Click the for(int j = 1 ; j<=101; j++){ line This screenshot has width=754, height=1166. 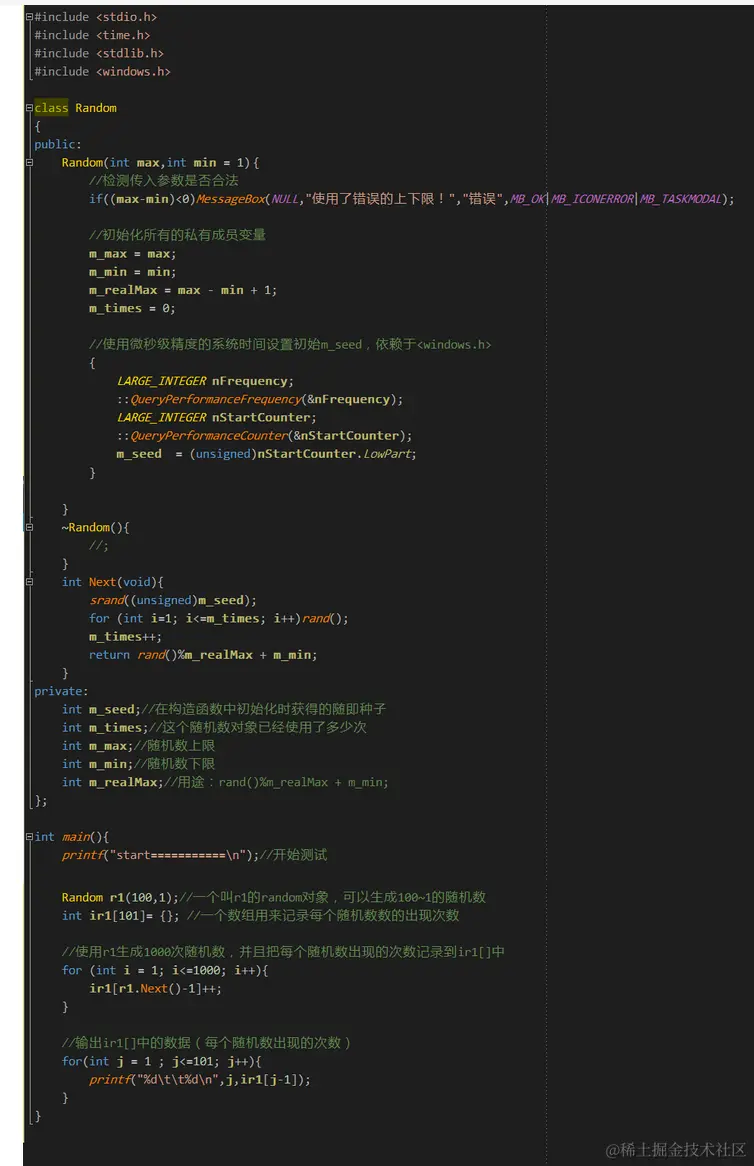coord(161,1061)
